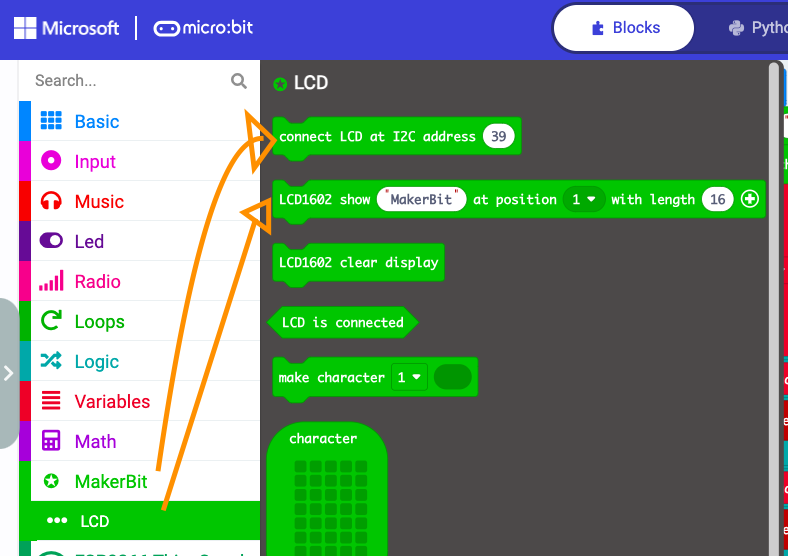
Task: Click the LCD1602 show block label
Action: [325, 200]
